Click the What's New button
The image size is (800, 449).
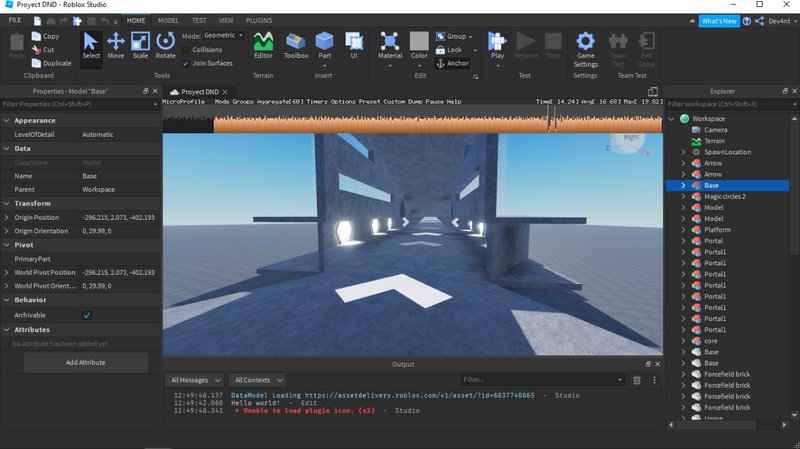tap(719, 20)
